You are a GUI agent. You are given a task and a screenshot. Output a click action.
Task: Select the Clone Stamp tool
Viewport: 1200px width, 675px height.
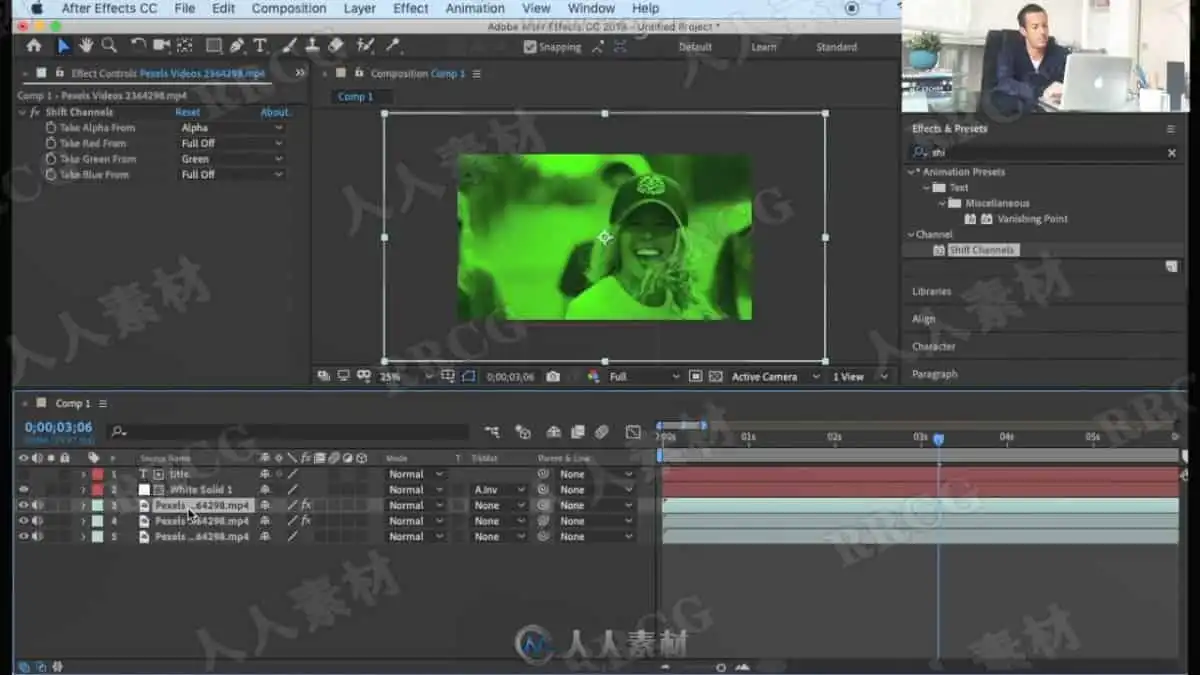click(312, 46)
